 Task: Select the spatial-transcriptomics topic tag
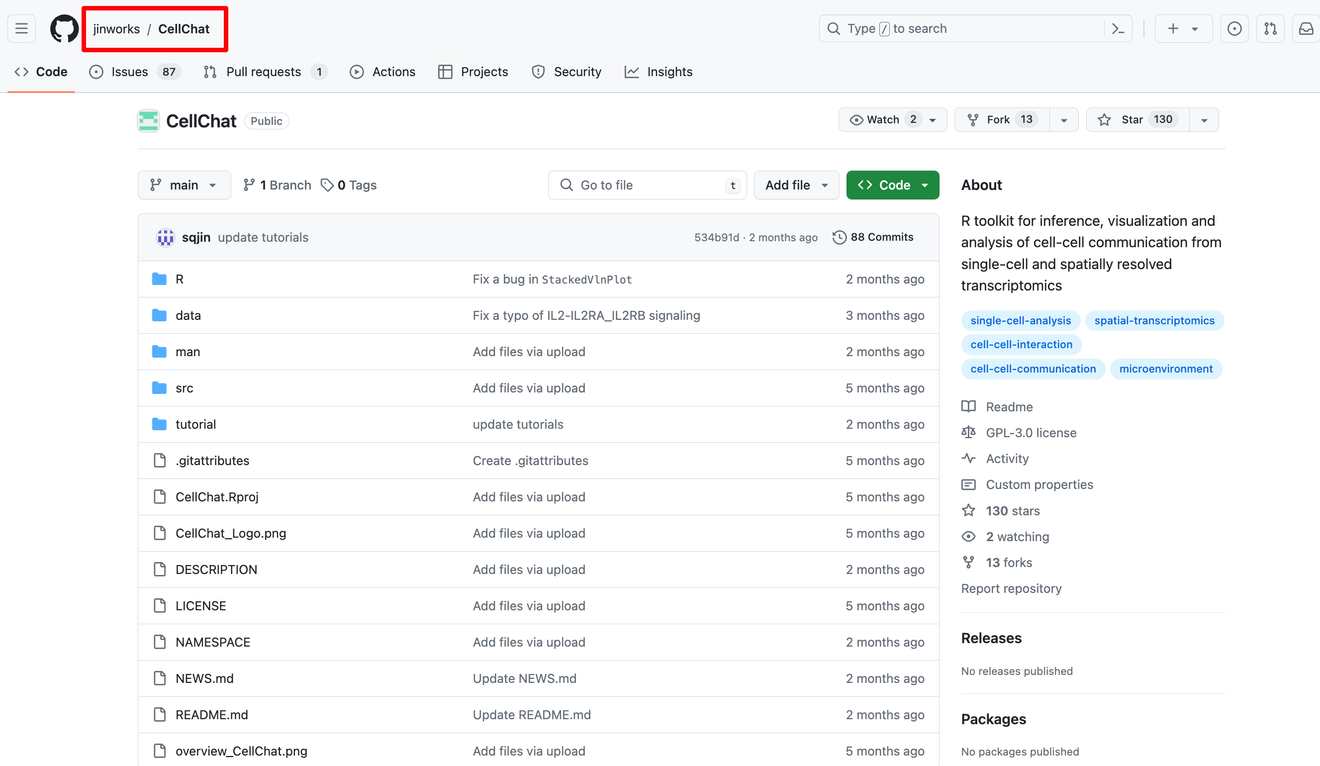(1154, 321)
